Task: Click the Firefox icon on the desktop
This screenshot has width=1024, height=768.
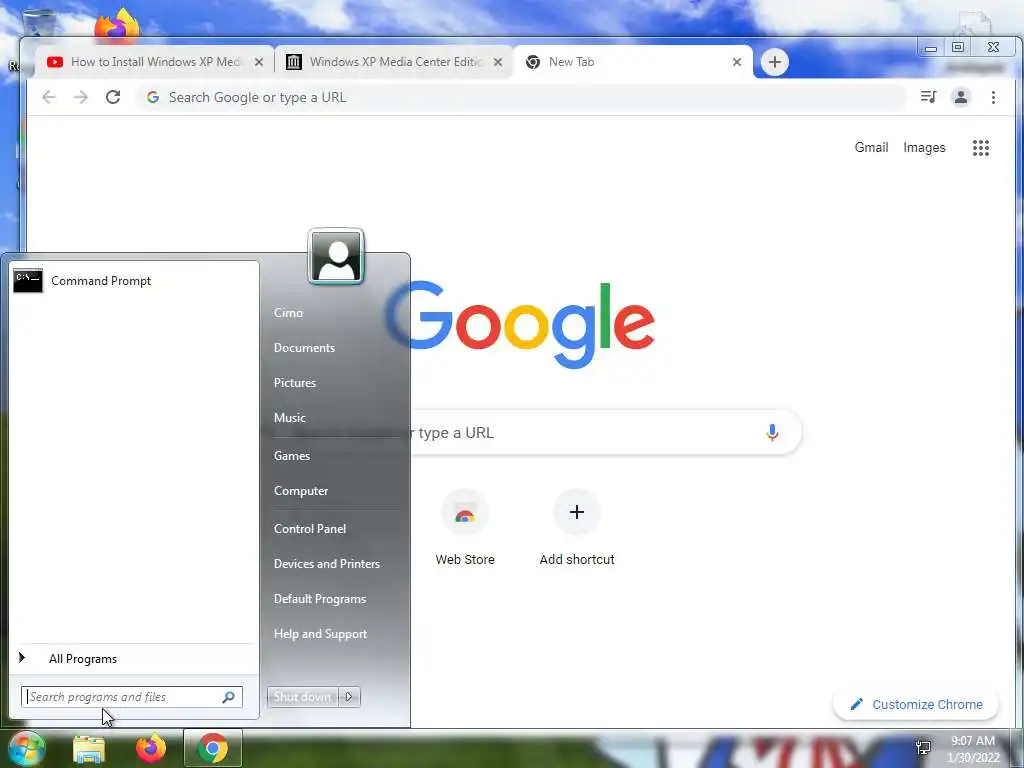Action: click(x=118, y=26)
